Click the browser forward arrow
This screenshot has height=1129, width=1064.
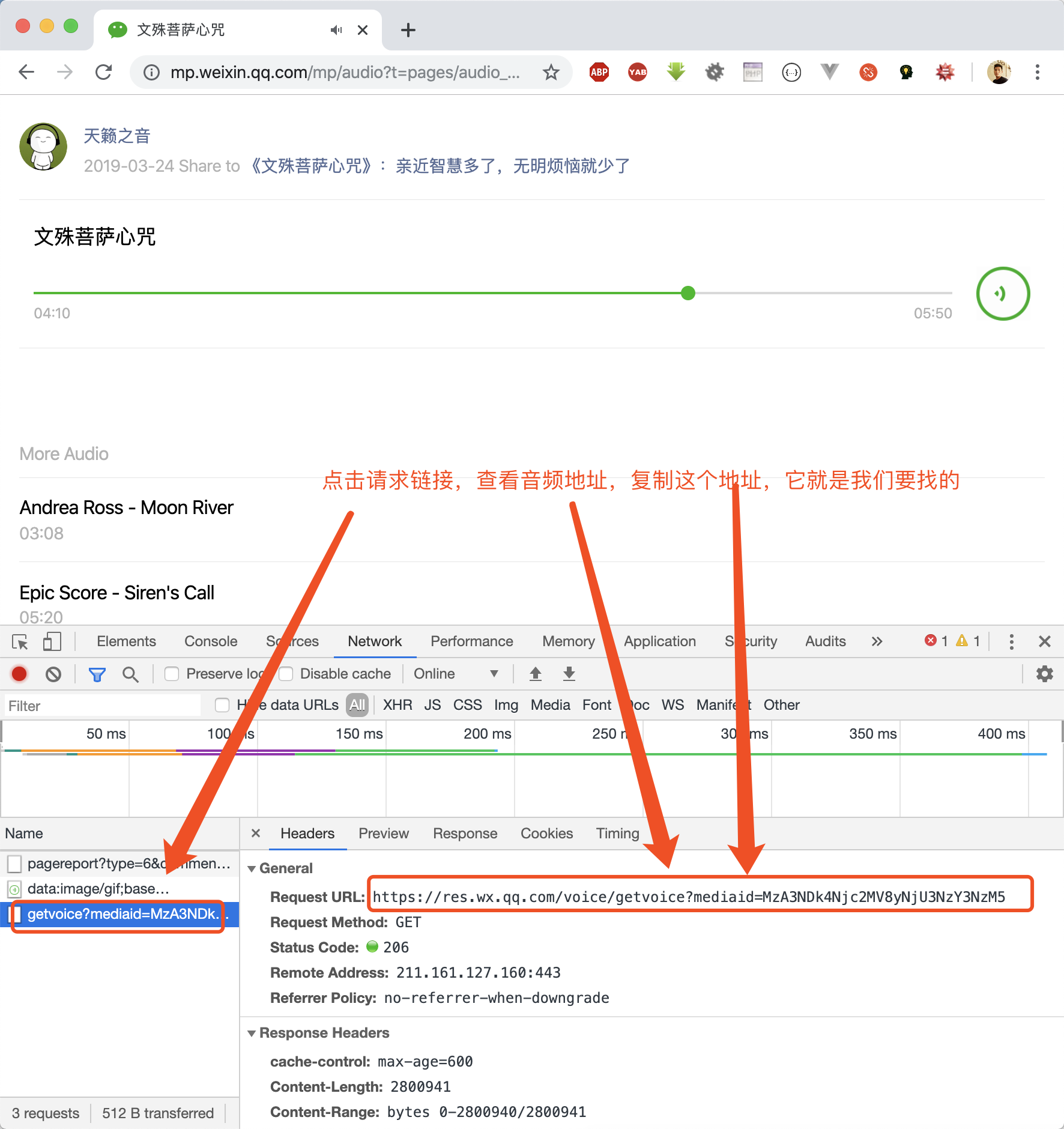point(64,72)
